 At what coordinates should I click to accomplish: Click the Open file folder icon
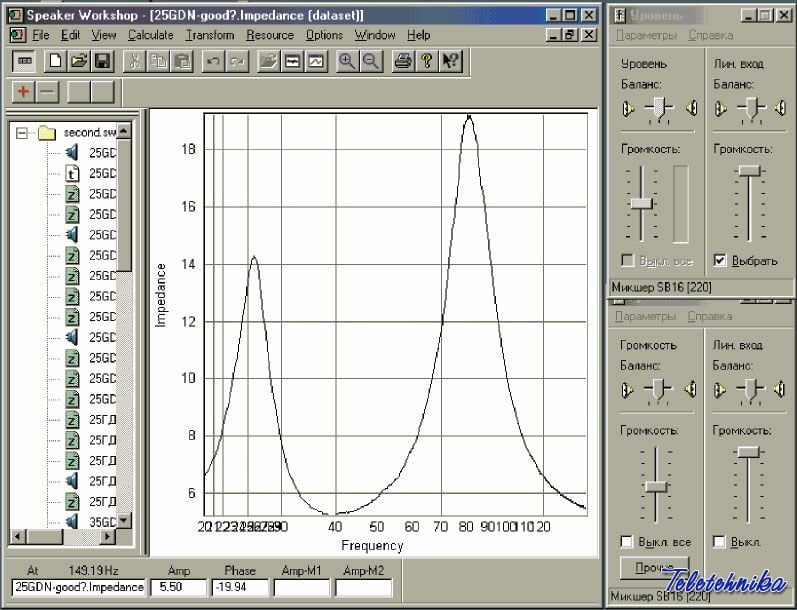(78, 61)
